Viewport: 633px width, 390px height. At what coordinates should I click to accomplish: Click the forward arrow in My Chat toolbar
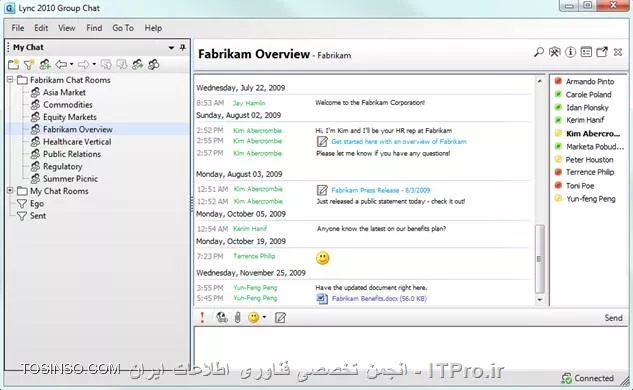[84, 64]
